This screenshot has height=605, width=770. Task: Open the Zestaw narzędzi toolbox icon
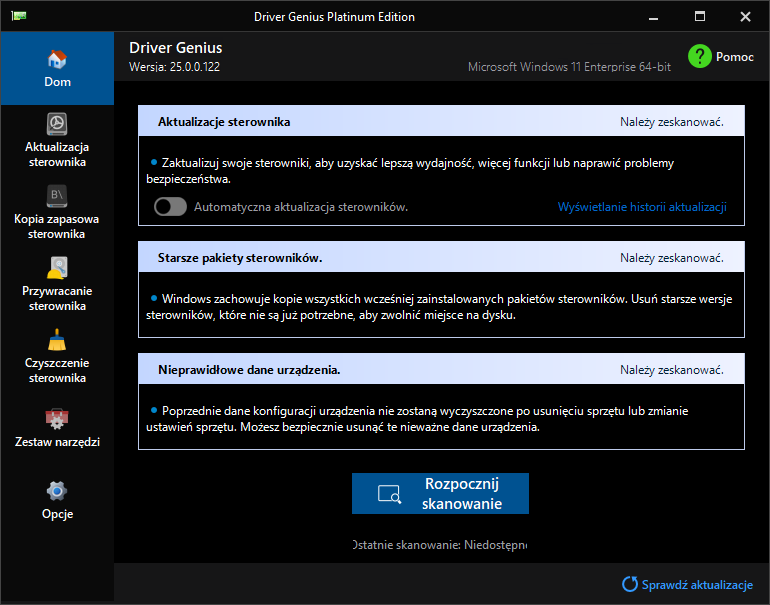click(57, 419)
